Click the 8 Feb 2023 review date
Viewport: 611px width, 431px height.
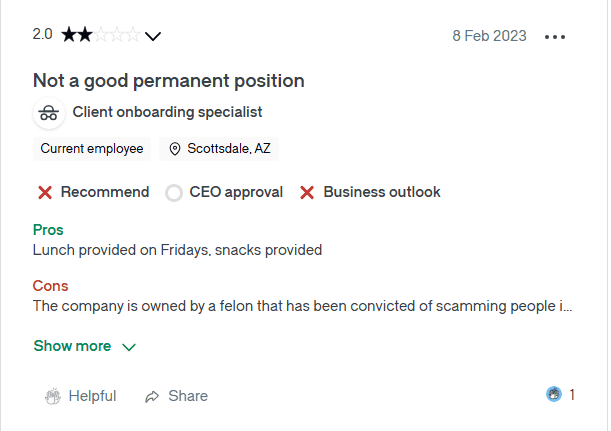coord(489,36)
